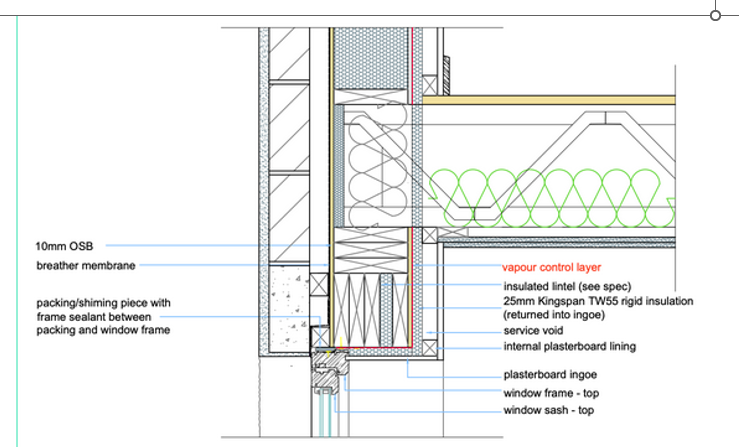Viewport: 739px width, 447px height.
Task: Click the circular handle at top-right corner
Action: [x=715, y=15]
